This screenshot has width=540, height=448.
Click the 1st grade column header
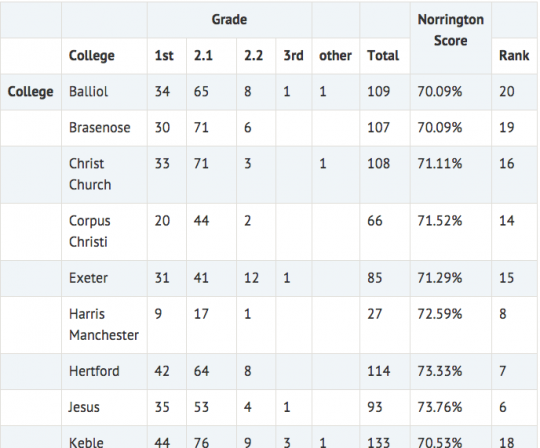[164, 55]
